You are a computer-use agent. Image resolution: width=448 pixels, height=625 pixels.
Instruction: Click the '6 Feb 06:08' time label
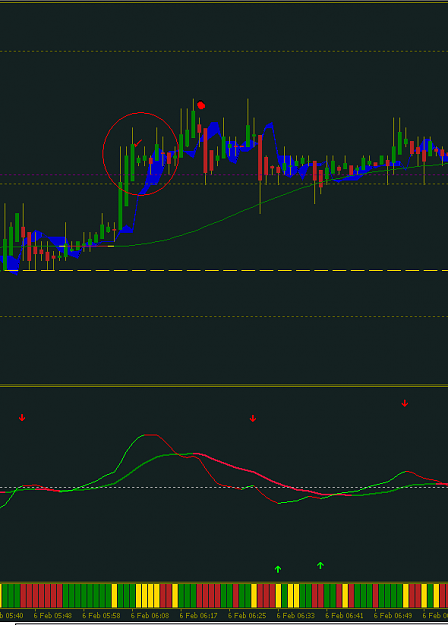click(x=150, y=615)
